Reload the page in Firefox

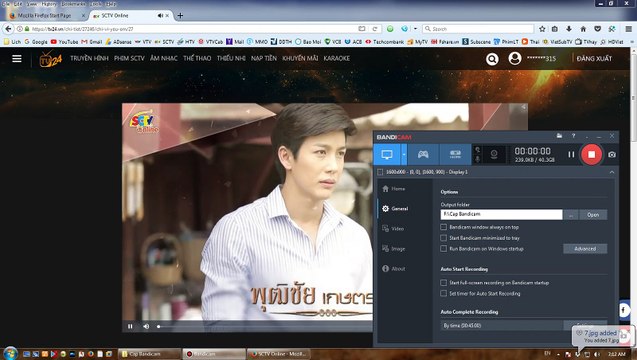tap(375, 29)
